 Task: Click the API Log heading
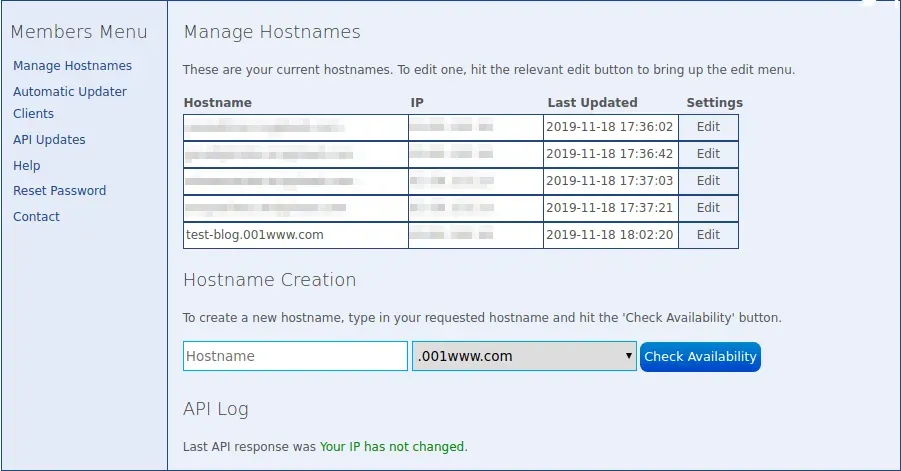[x=215, y=409]
